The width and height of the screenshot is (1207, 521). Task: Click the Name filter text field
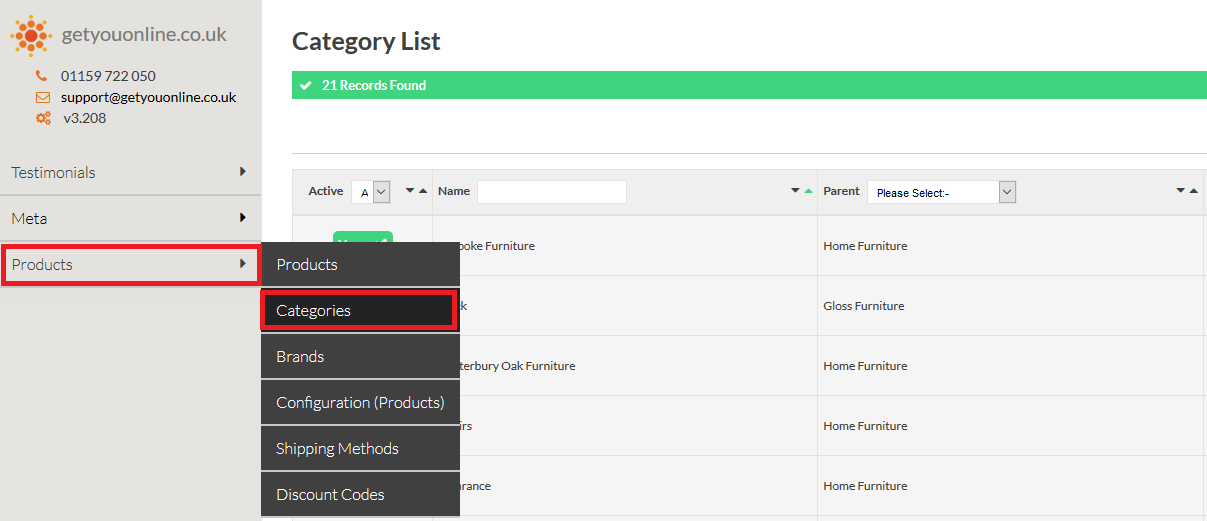coord(552,192)
